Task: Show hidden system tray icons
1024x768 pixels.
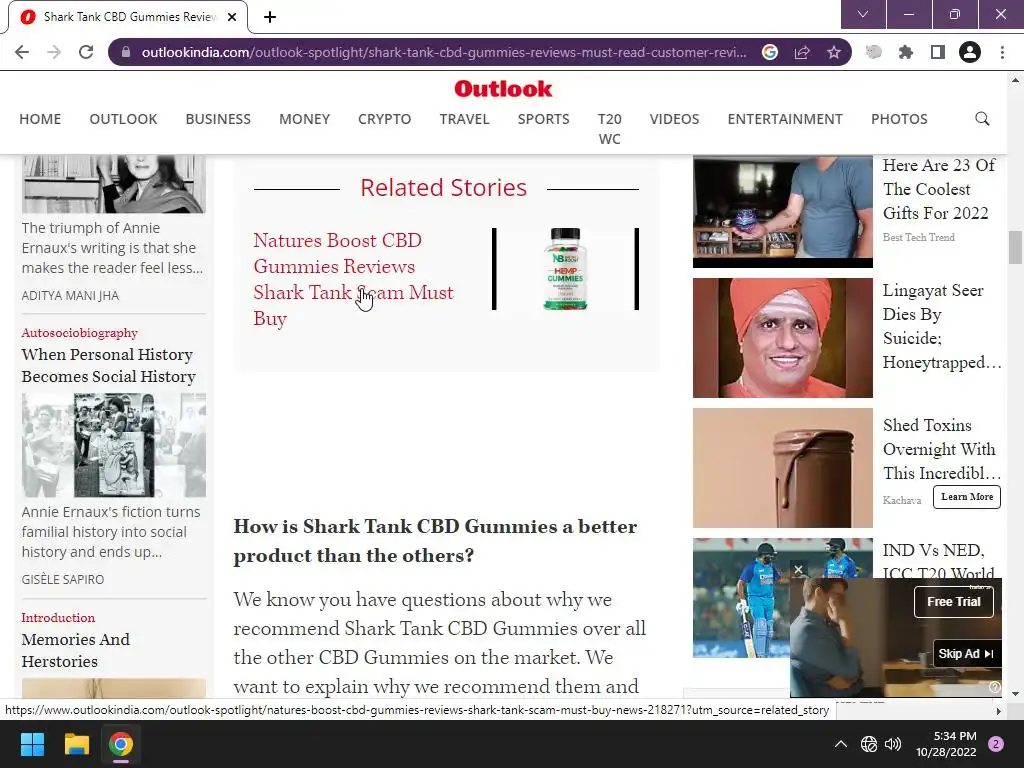Action: click(x=841, y=744)
